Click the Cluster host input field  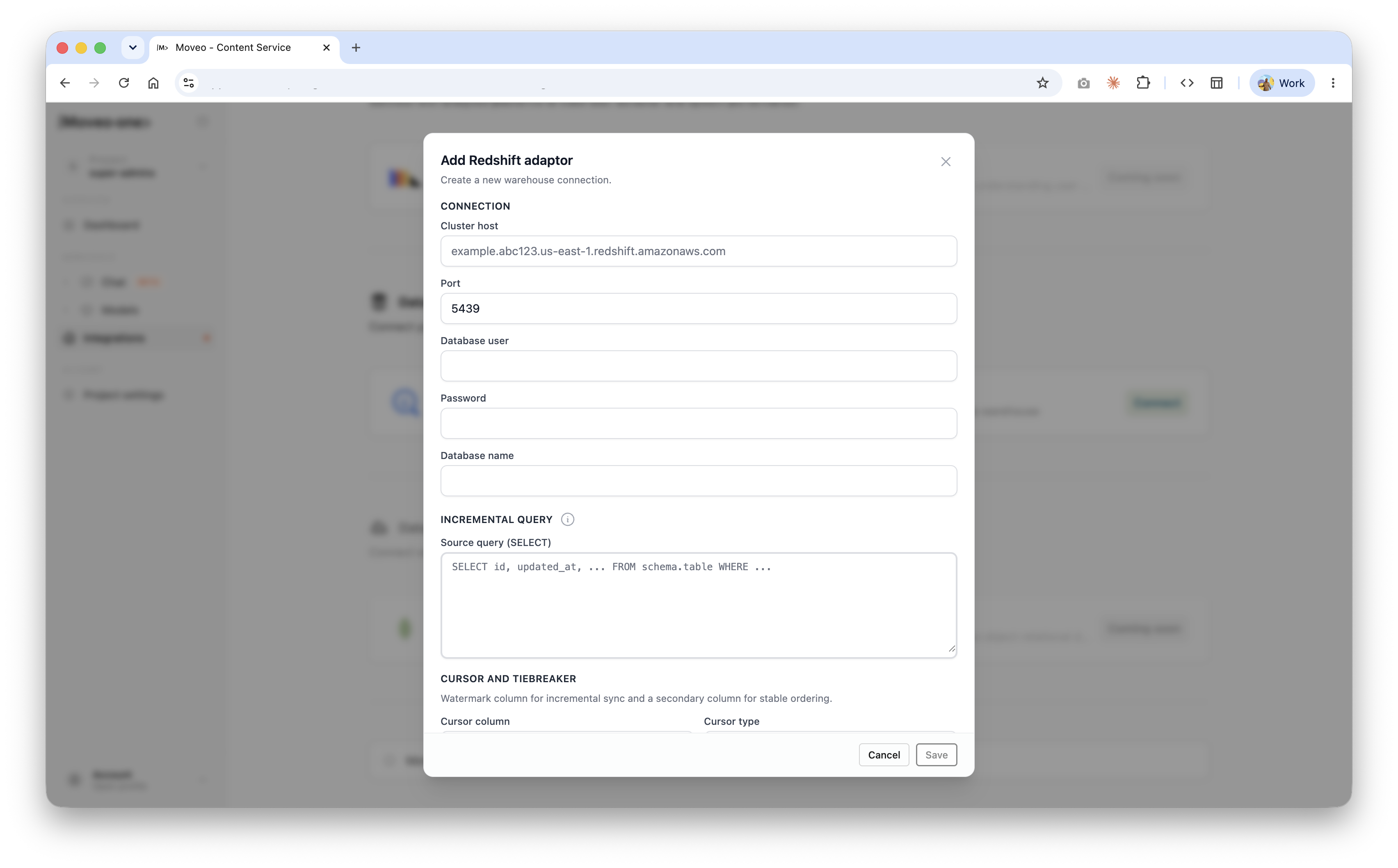pyautogui.click(x=699, y=251)
